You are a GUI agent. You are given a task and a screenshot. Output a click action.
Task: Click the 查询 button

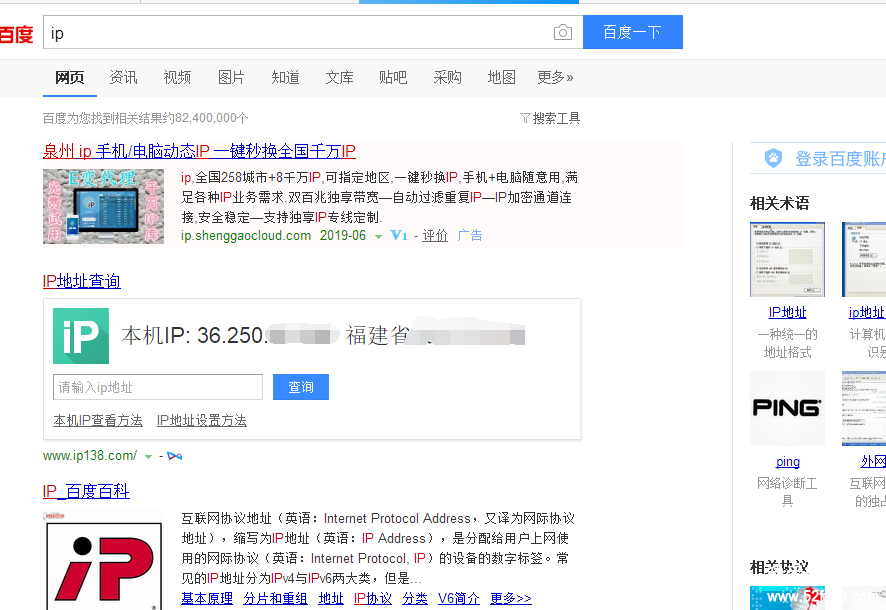(x=301, y=387)
